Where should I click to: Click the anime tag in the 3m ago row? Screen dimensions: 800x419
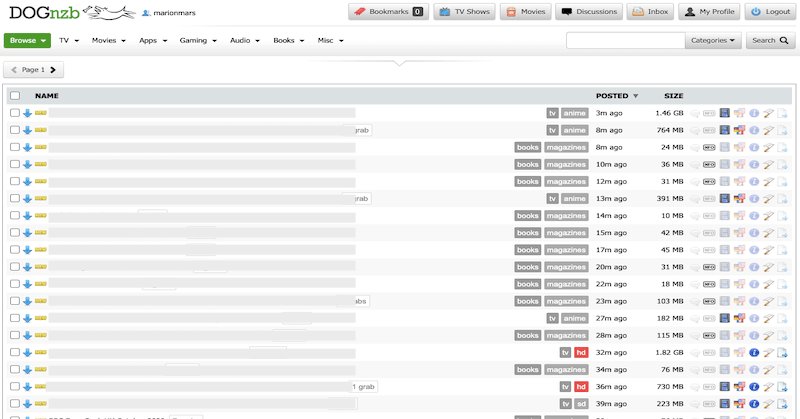coord(574,113)
